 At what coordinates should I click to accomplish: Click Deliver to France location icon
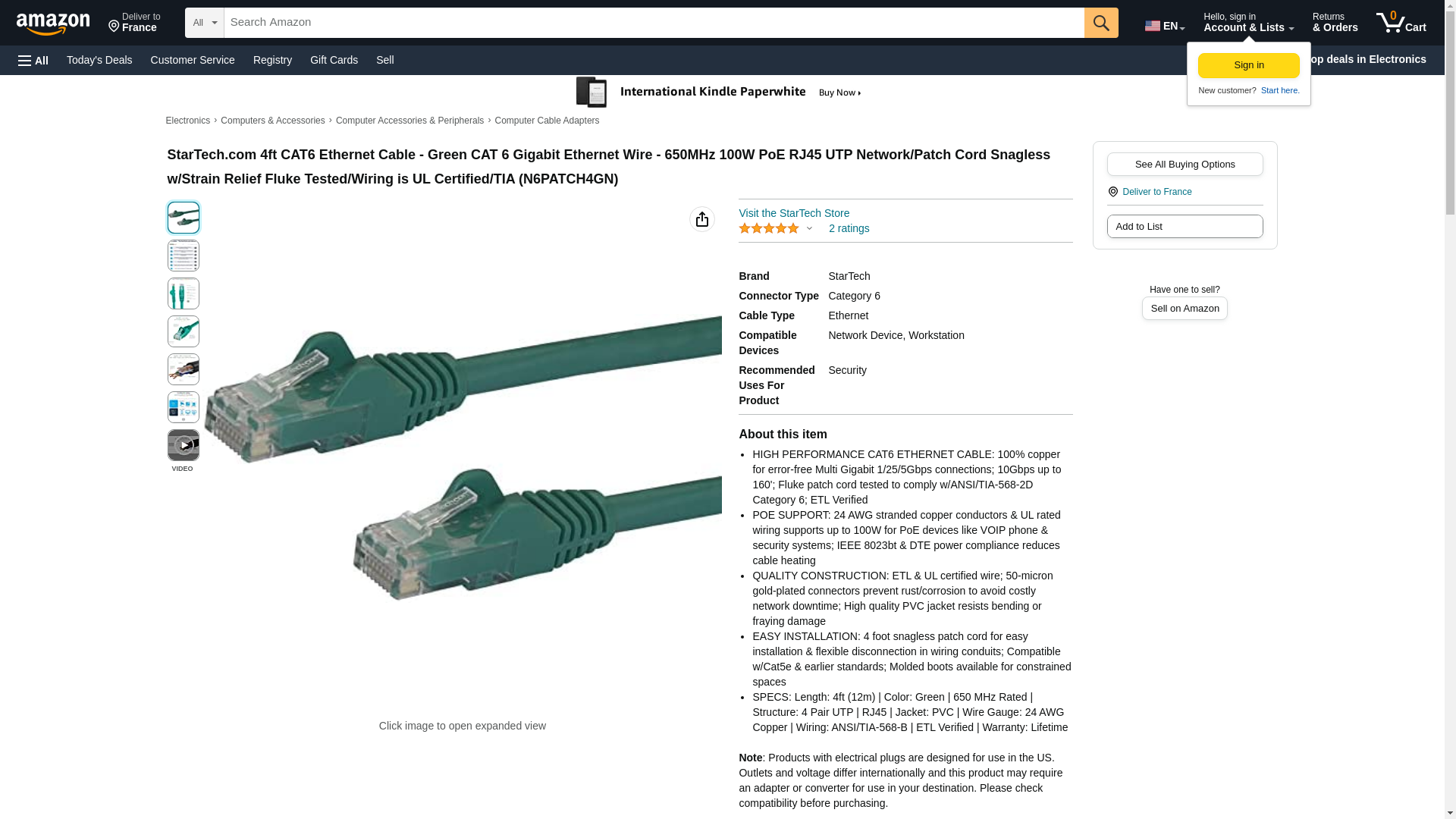pos(1112,192)
